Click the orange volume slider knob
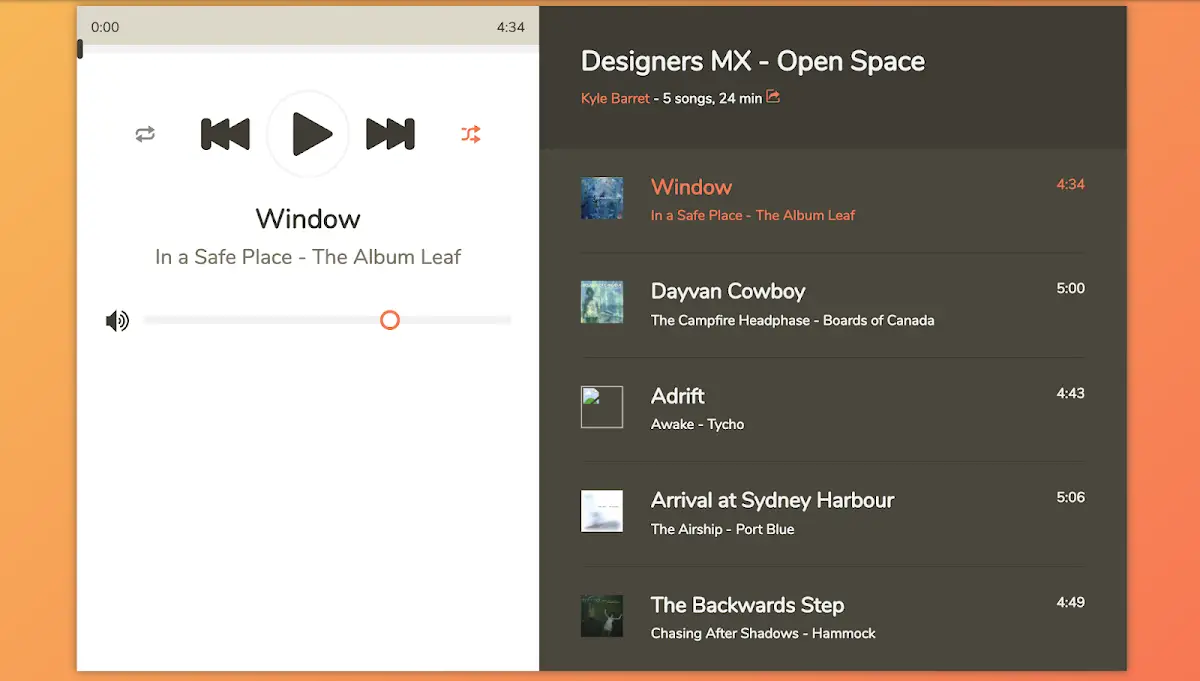This screenshot has width=1200, height=681. coord(390,320)
